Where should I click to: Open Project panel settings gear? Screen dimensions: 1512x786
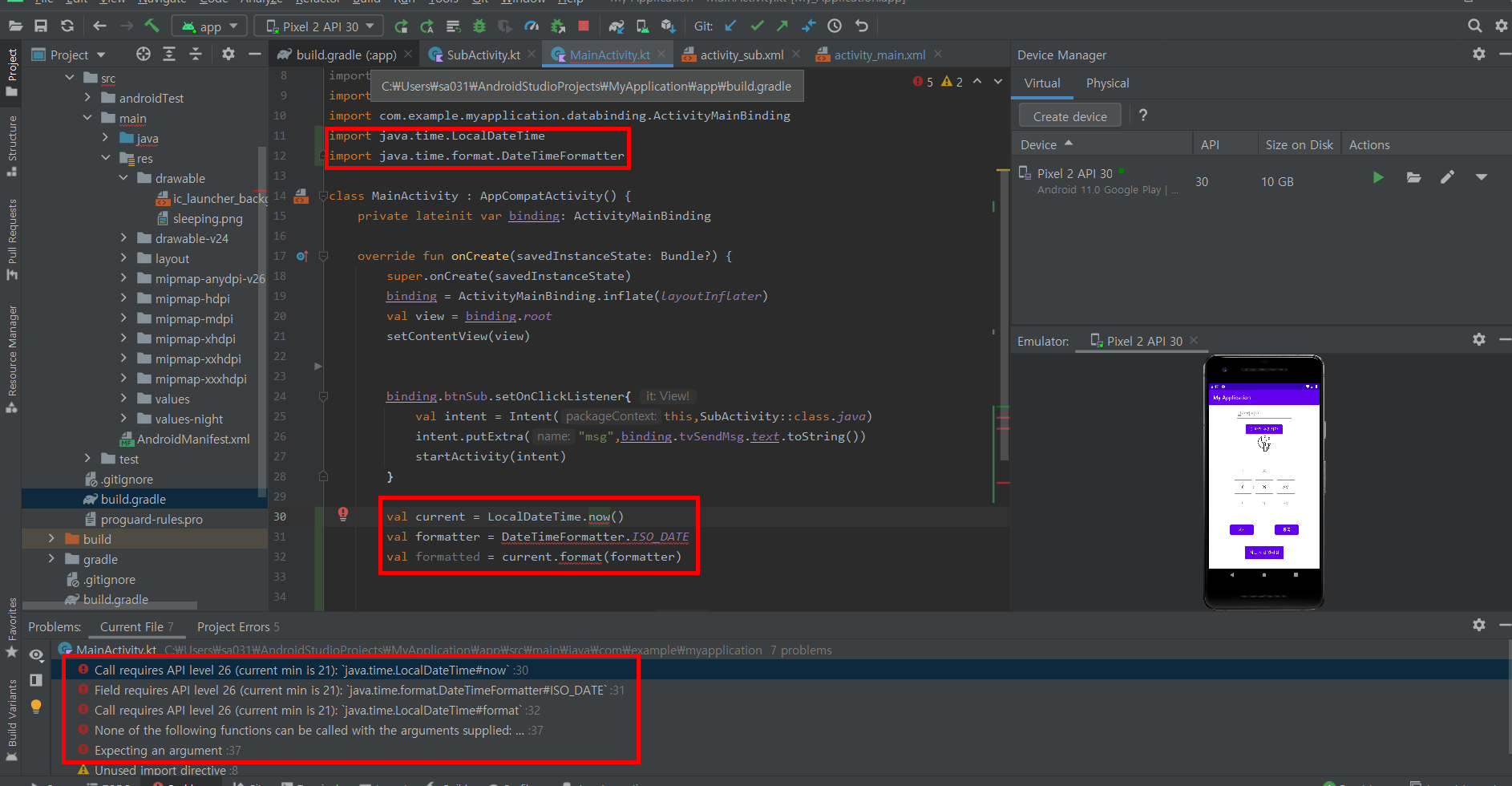tap(228, 55)
